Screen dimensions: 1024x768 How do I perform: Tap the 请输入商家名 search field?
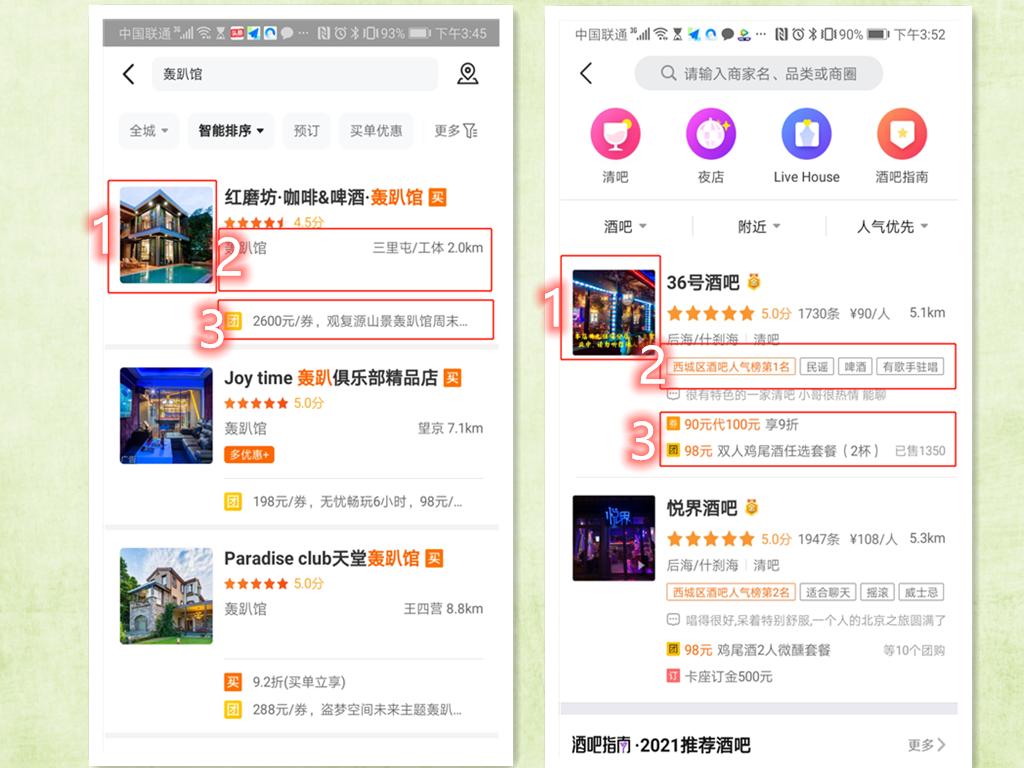coord(757,73)
